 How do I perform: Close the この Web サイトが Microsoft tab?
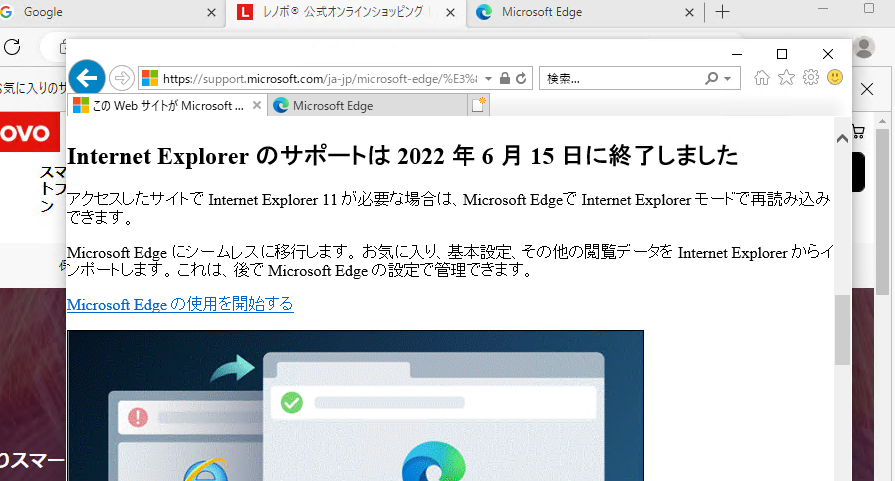pos(257,106)
